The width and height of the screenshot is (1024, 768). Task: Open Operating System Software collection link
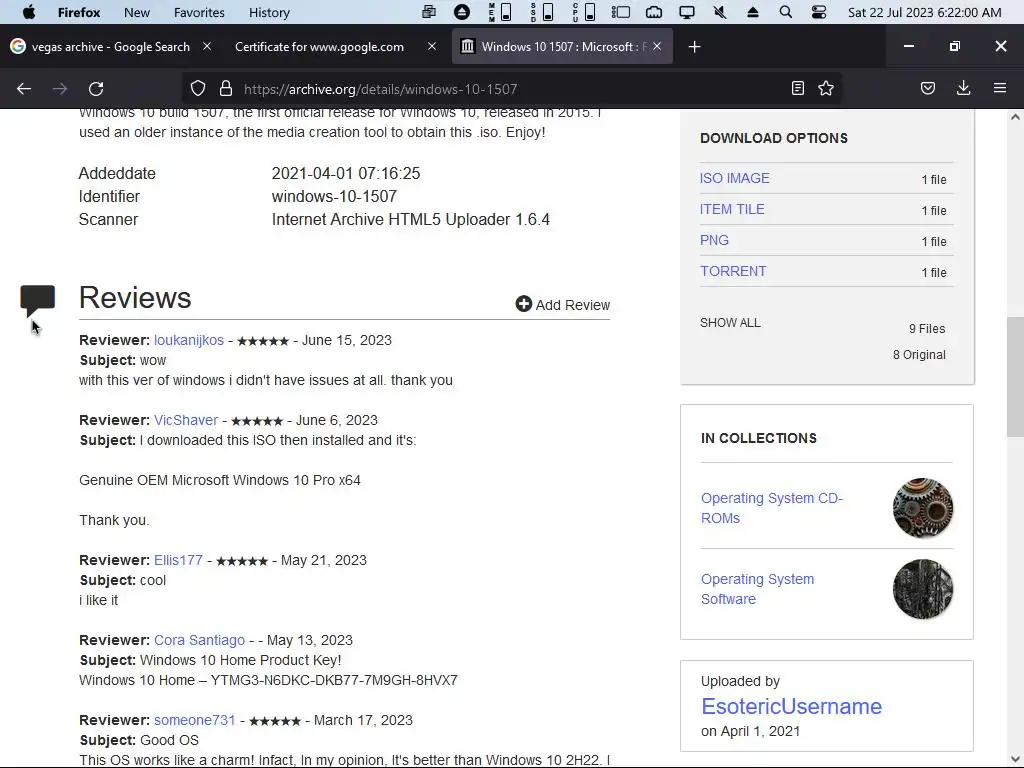click(758, 589)
